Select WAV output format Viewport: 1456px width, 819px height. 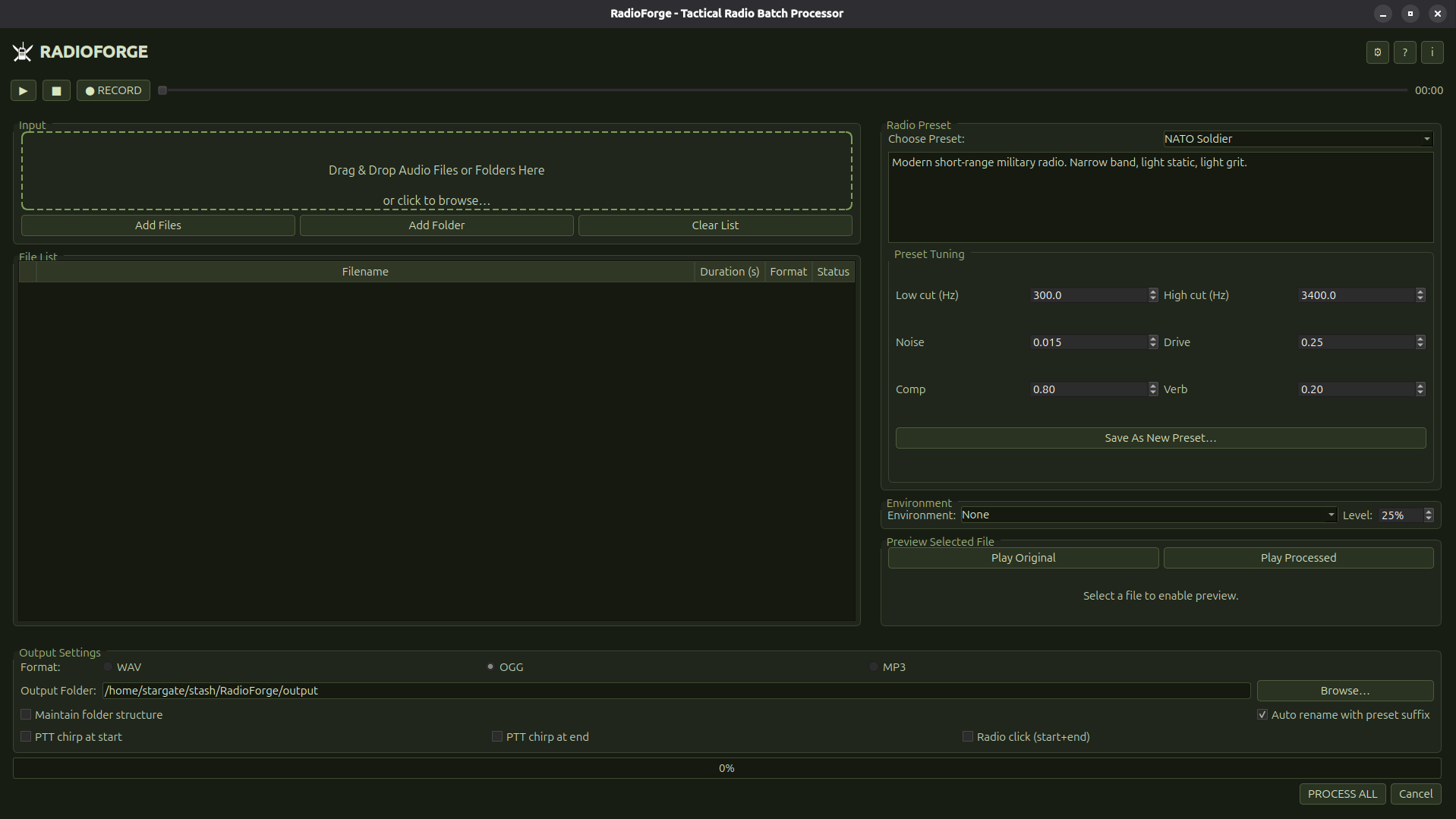(x=108, y=667)
